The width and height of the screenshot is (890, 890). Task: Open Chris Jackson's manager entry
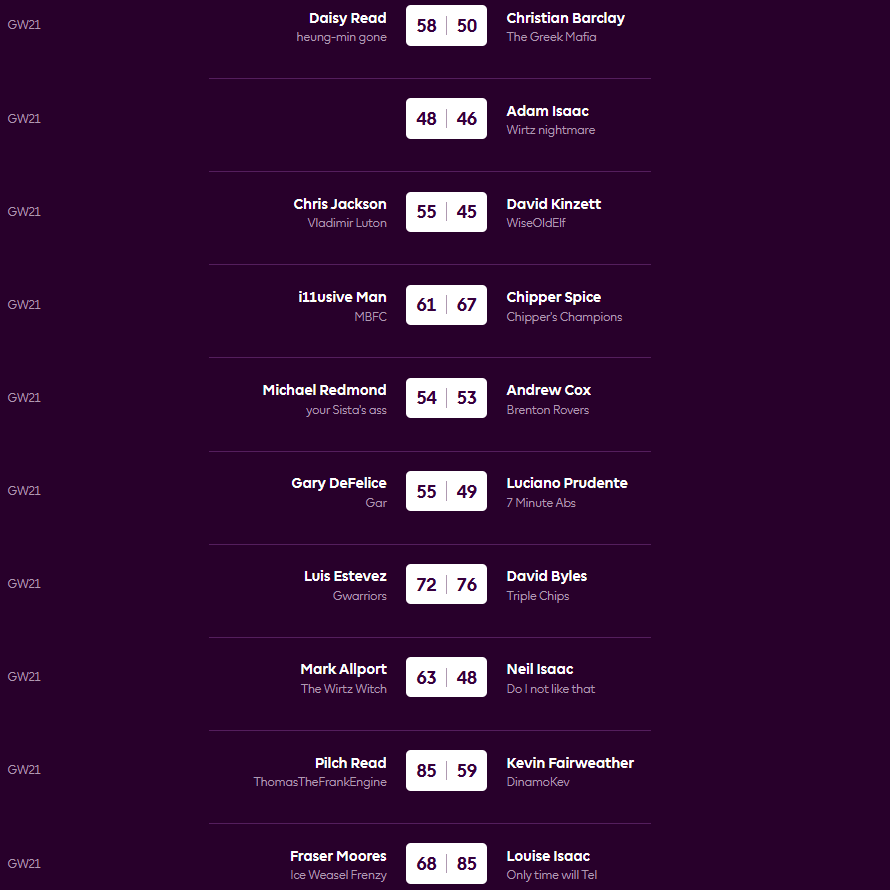(x=339, y=204)
